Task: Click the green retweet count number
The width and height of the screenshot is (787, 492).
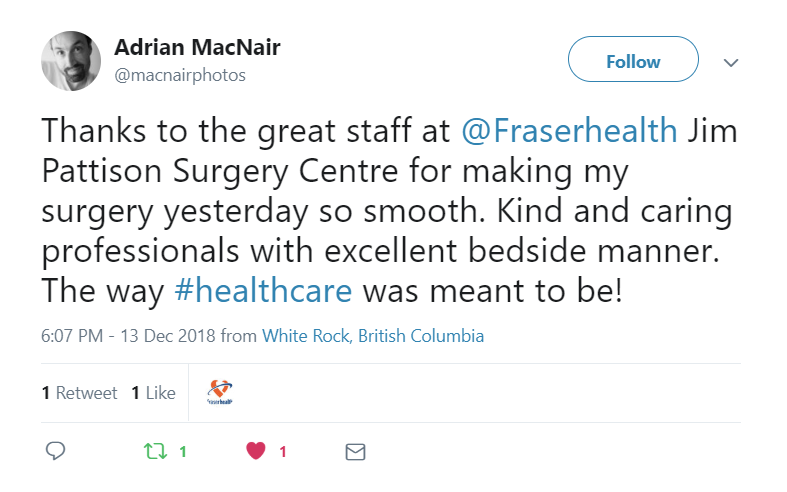Action: pos(183,451)
